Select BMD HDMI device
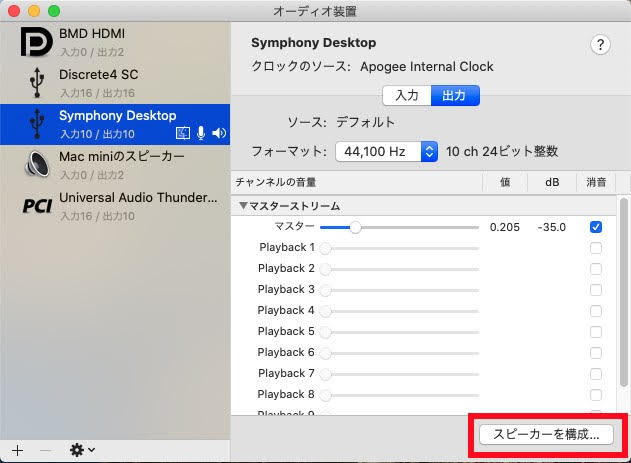Image resolution: width=631 pixels, height=463 pixels. [x=115, y=42]
